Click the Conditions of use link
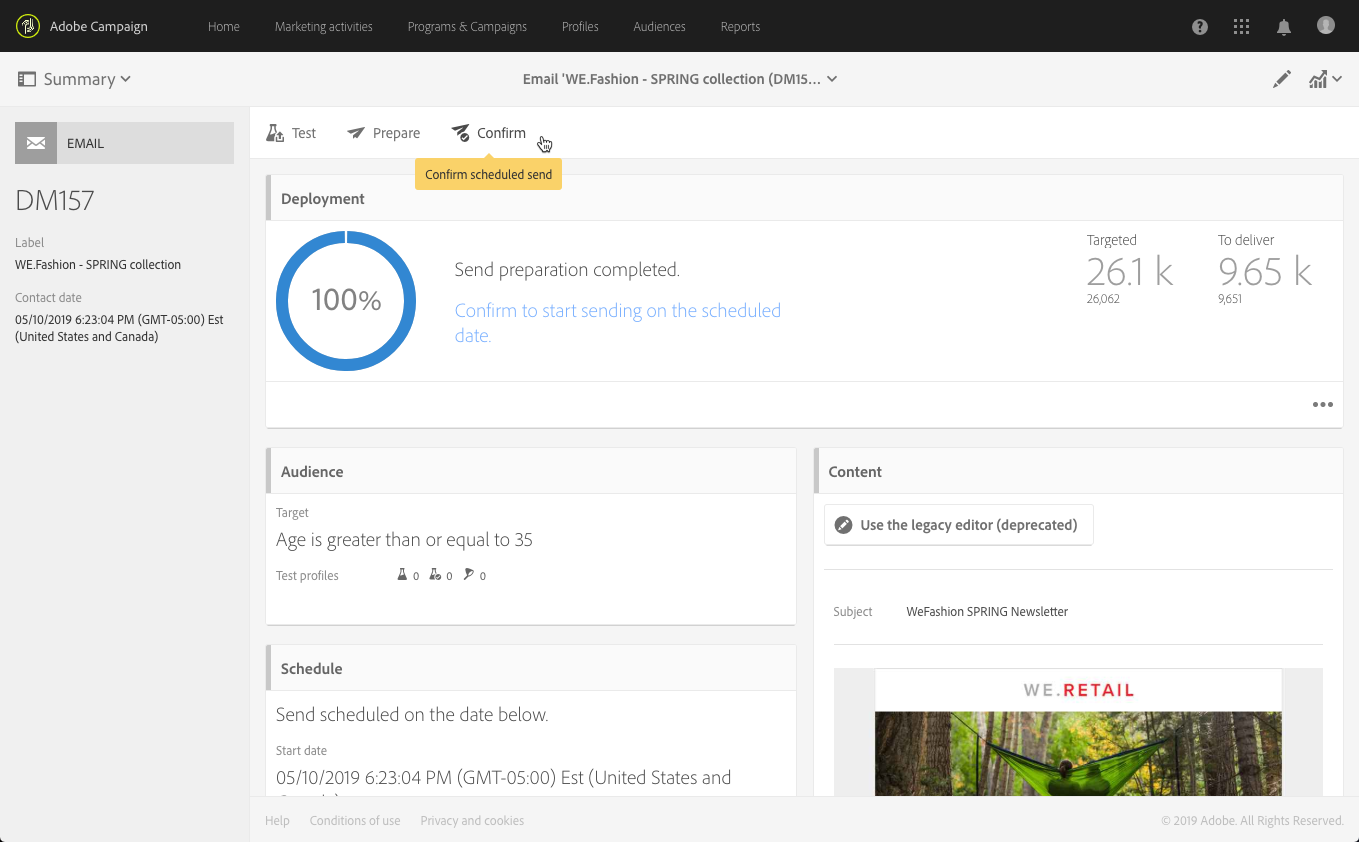The image size is (1359, 842). click(x=355, y=821)
